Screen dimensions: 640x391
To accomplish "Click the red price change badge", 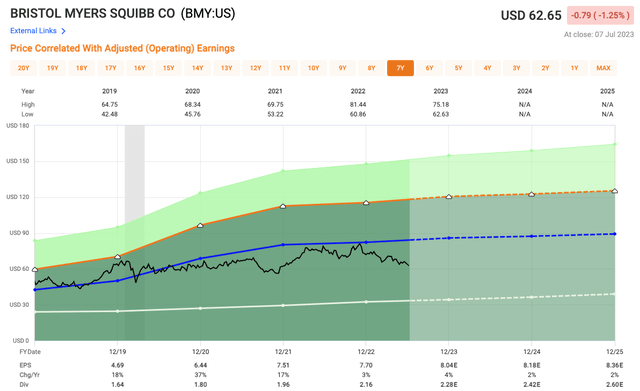I will pos(600,16).
